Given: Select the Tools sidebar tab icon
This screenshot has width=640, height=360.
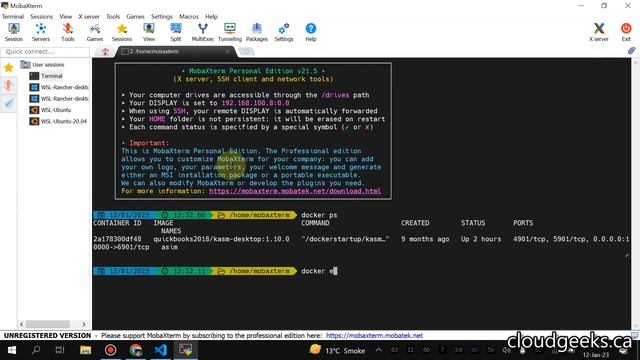Looking at the screenshot, I should [x=9, y=85].
